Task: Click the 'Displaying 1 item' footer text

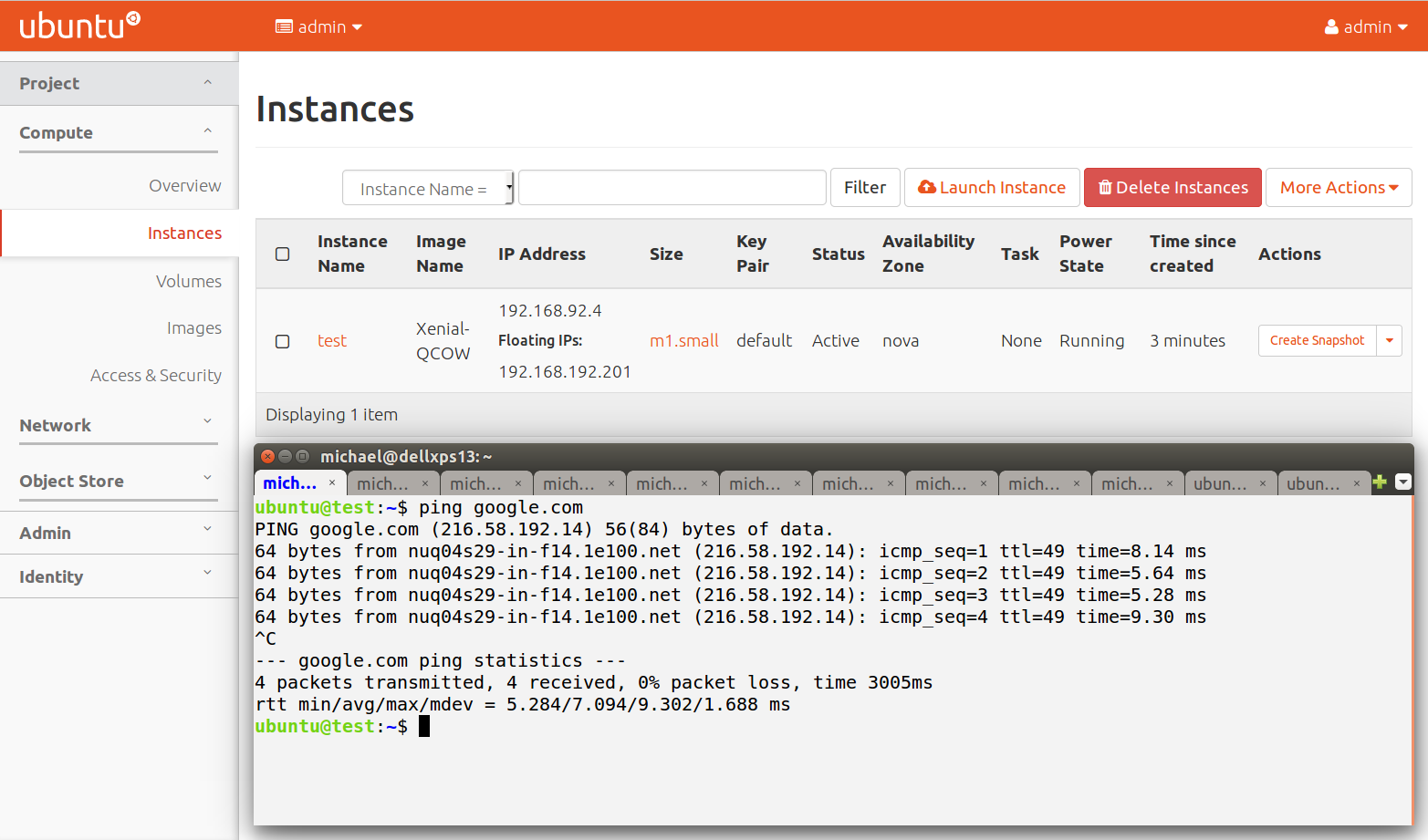Action: (331, 414)
